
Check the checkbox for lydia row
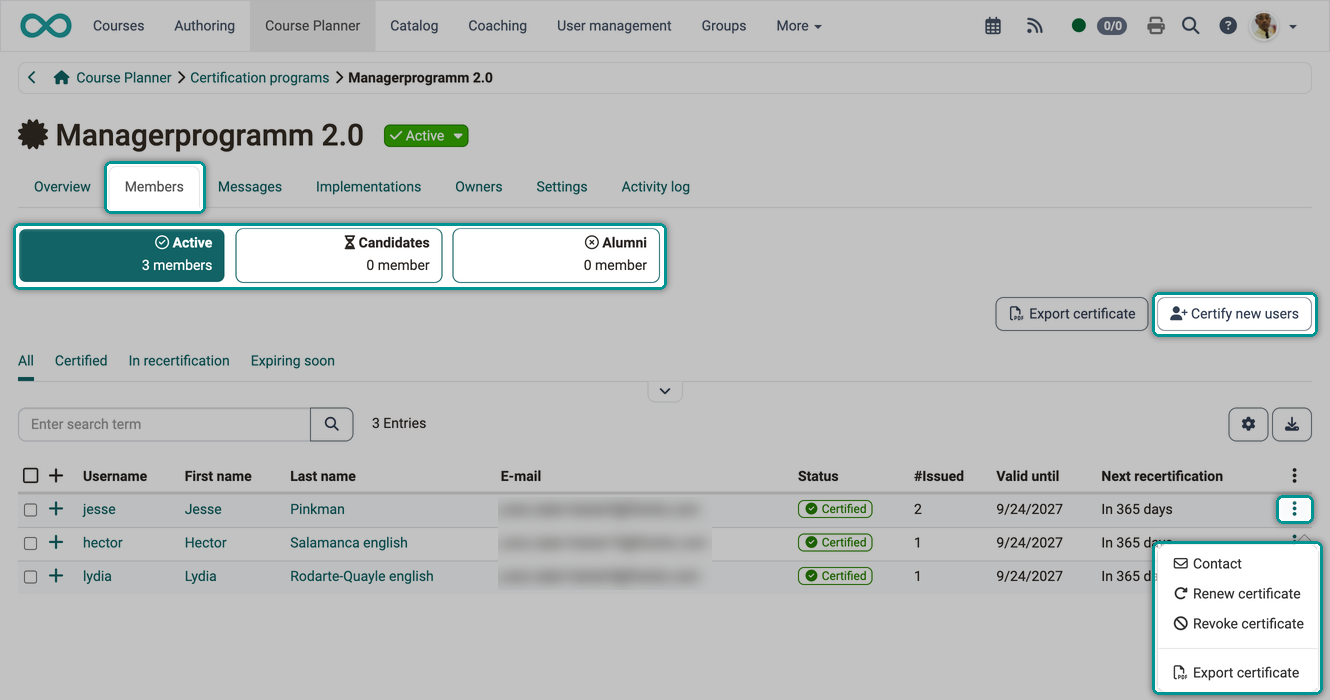(30, 577)
